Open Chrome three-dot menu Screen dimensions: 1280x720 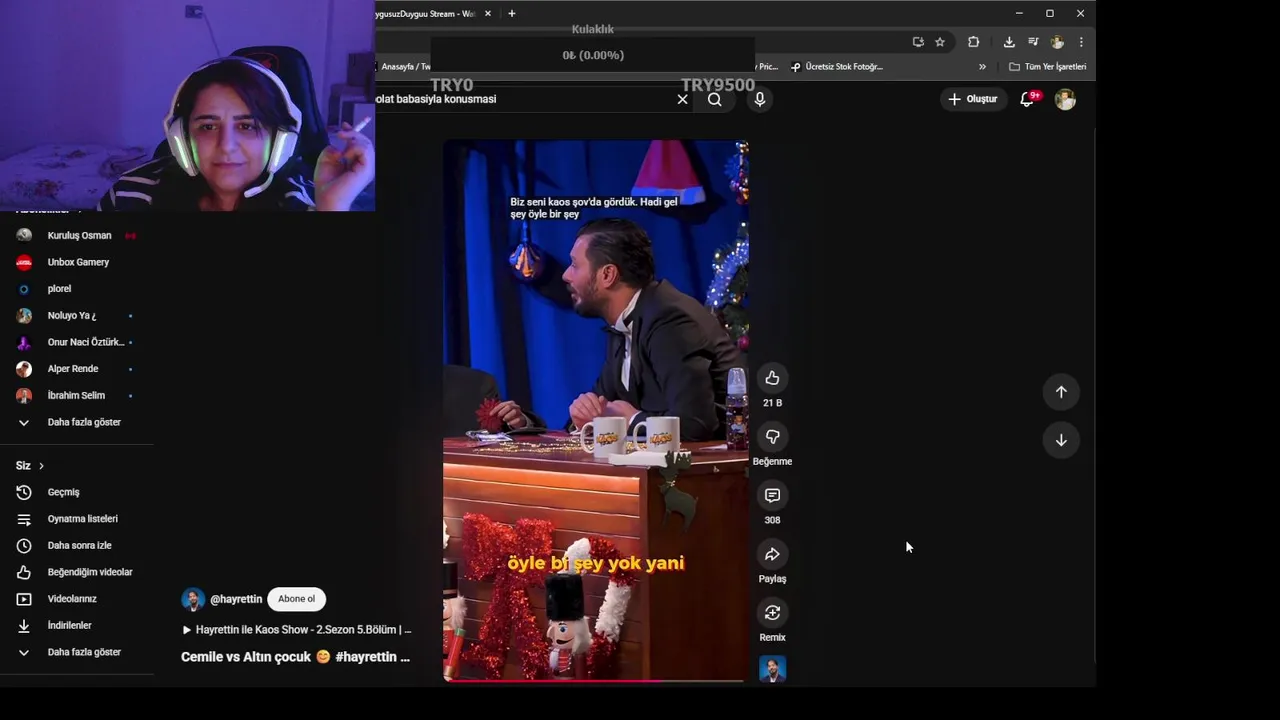(x=1081, y=42)
